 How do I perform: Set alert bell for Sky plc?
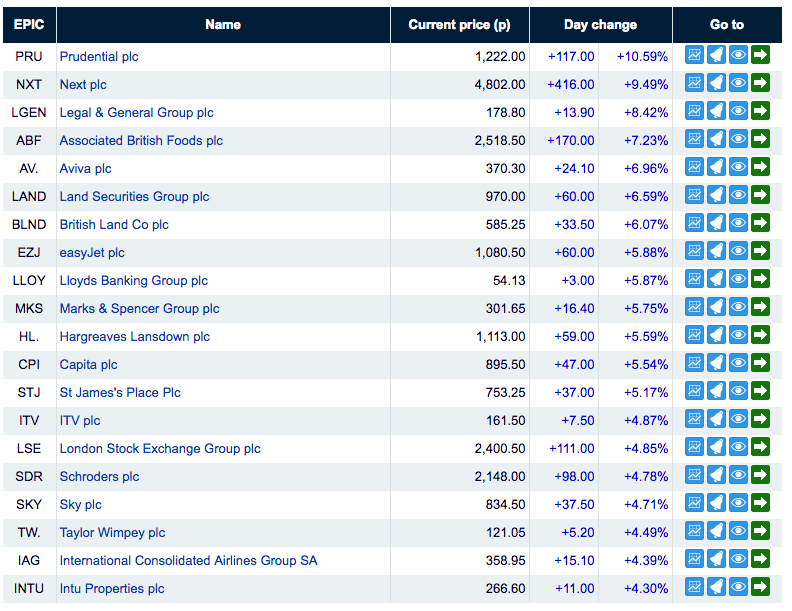716,503
